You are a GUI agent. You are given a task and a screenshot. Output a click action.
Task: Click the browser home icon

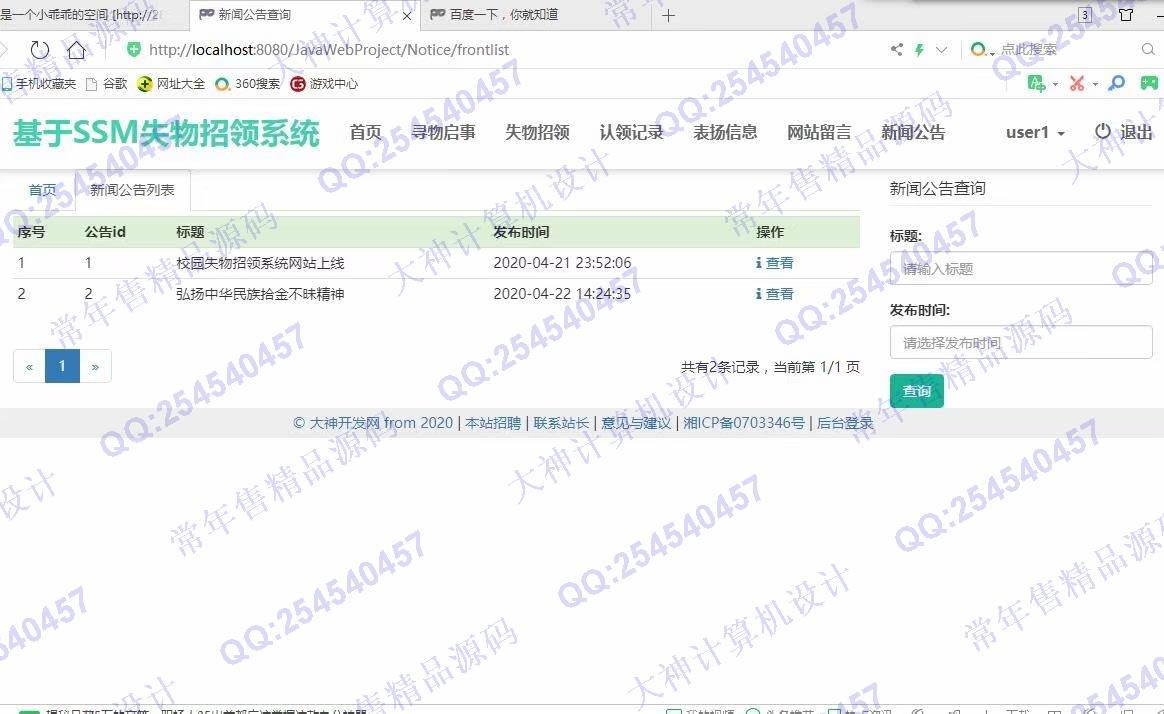click(76, 50)
